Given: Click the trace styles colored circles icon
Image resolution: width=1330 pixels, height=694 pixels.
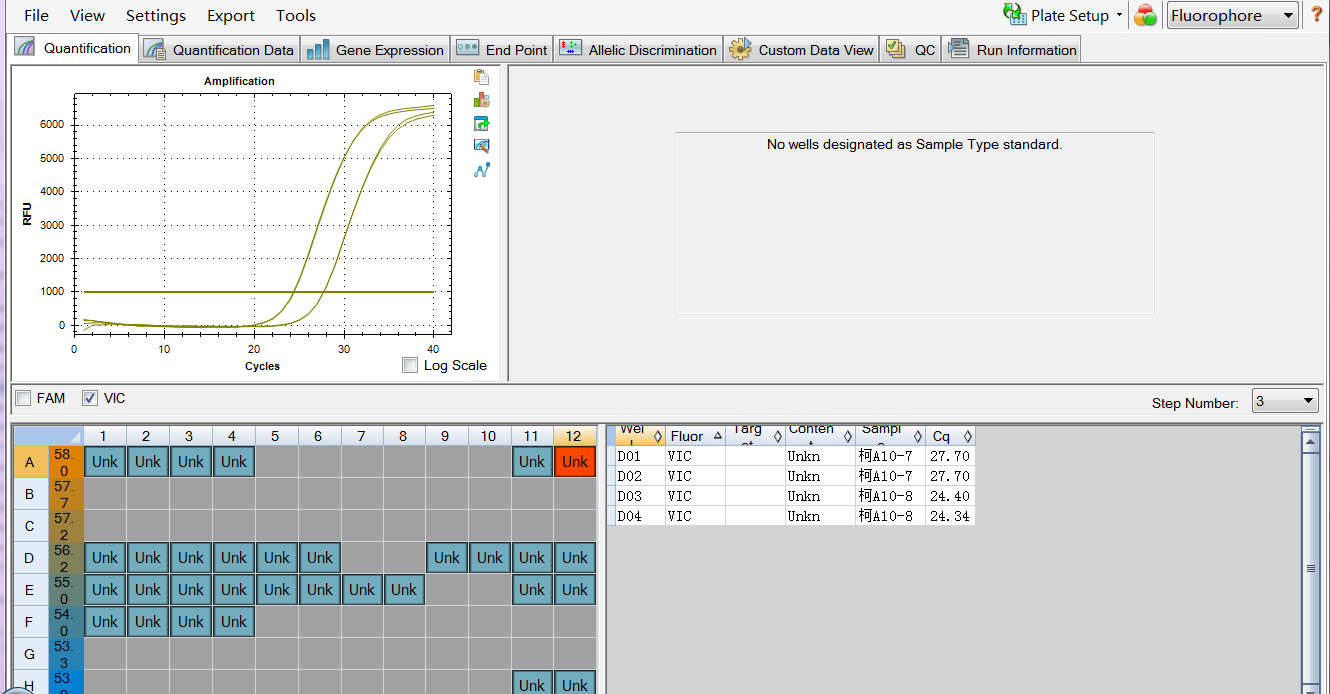Looking at the screenshot, I should 1145,15.
